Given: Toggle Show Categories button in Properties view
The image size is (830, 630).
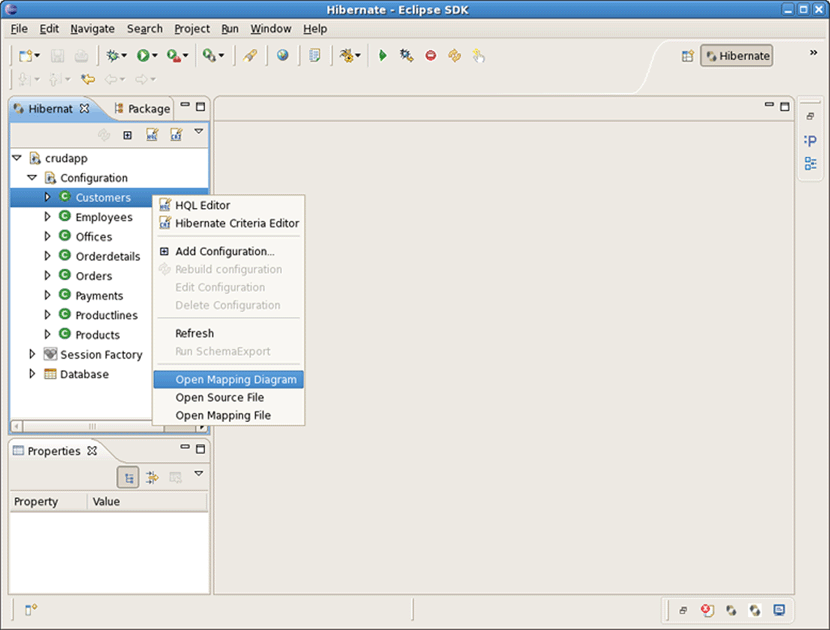Looking at the screenshot, I should coord(128,478).
